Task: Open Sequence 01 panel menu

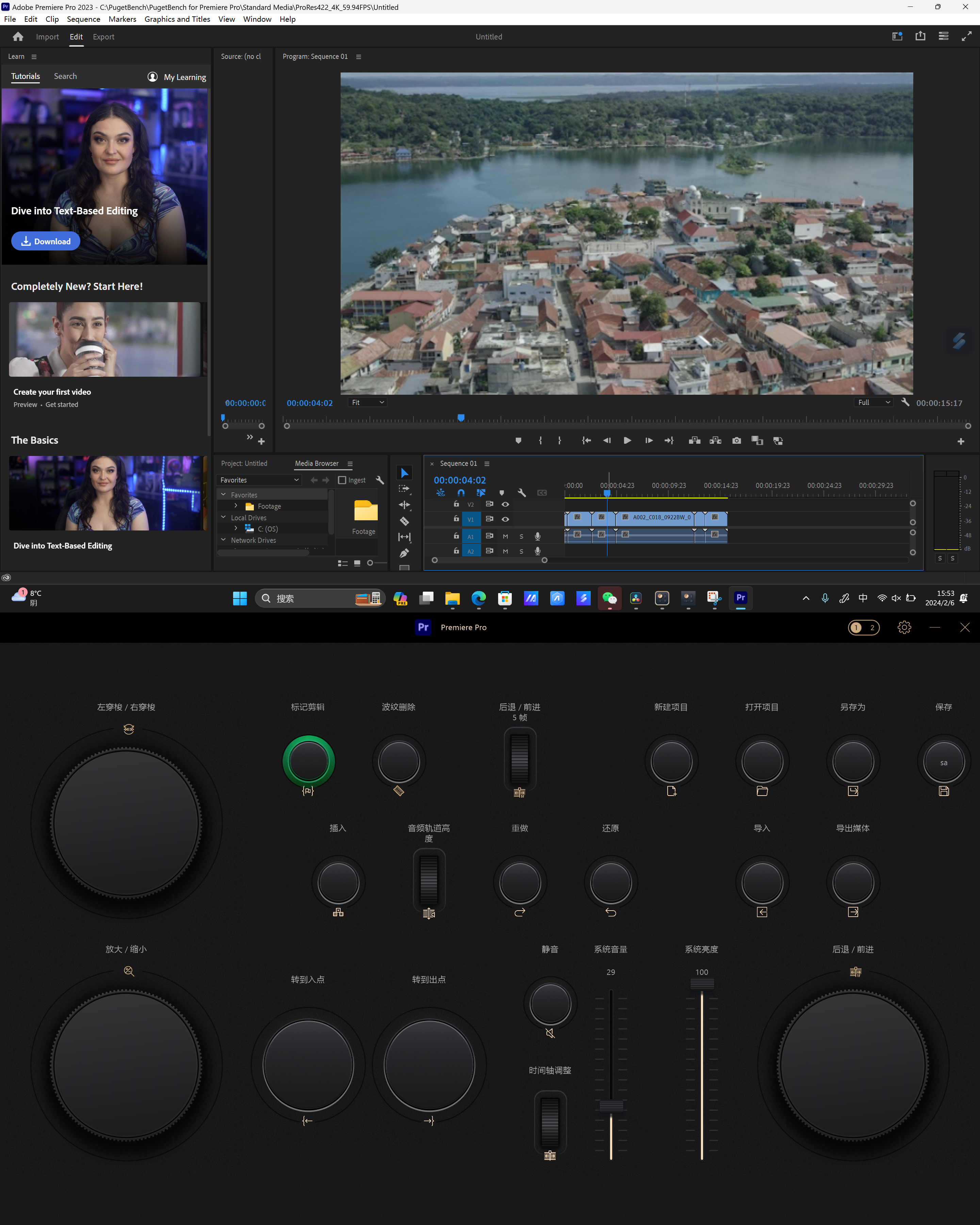Action: pyautogui.click(x=487, y=464)
